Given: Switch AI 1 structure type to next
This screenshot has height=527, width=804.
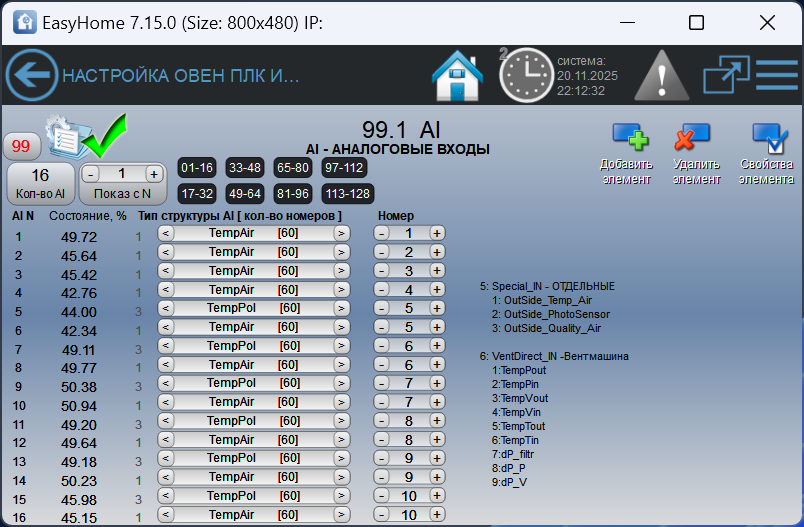Looking at the screenshot, I should 341,233.
